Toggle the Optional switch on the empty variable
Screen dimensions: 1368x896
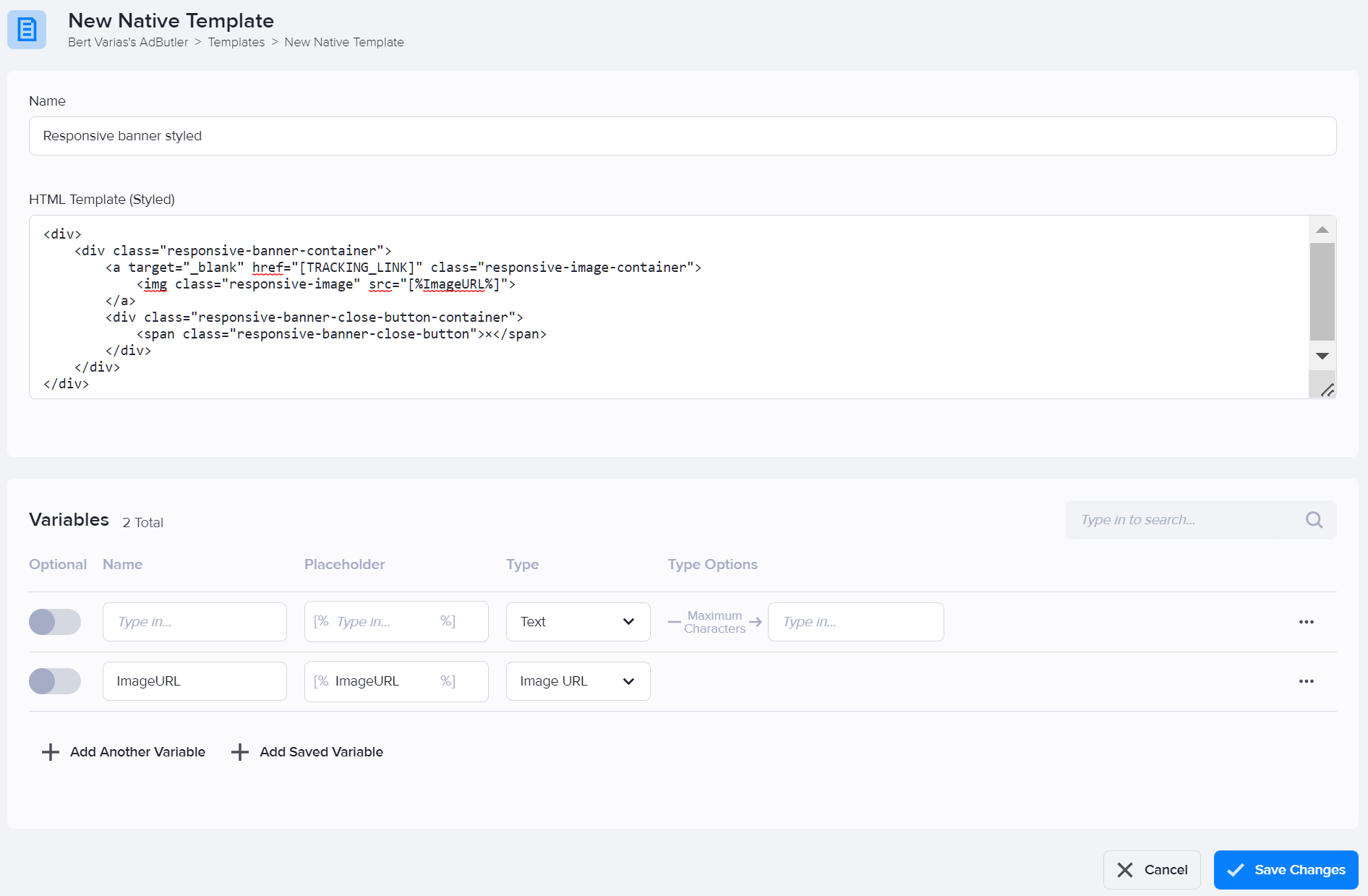[55, 621]
